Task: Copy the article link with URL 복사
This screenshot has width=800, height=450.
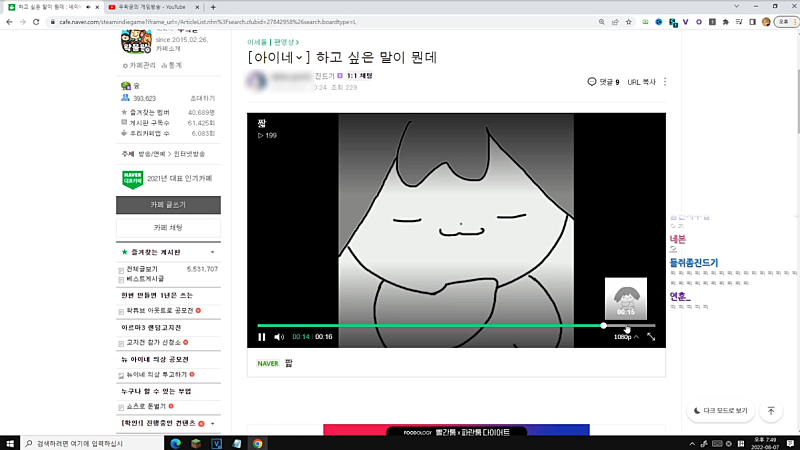Action: [x=641, y=82]
